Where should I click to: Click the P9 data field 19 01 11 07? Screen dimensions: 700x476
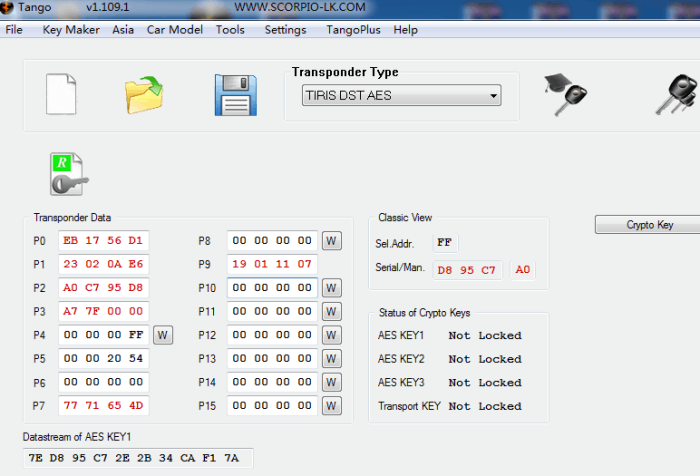tap(272, 264)
